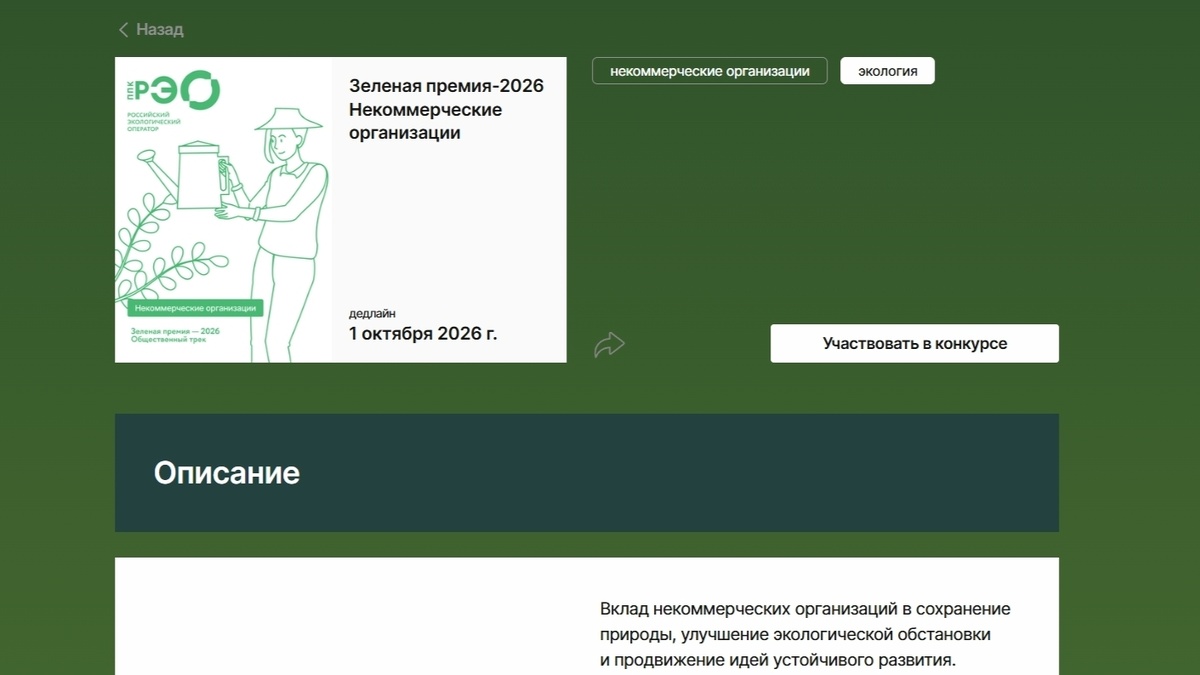Viewport: 1200px width, 675px height.
Task: Click the green Некоммерческие организации label on the poster
Action: click(x=195, y=308)
